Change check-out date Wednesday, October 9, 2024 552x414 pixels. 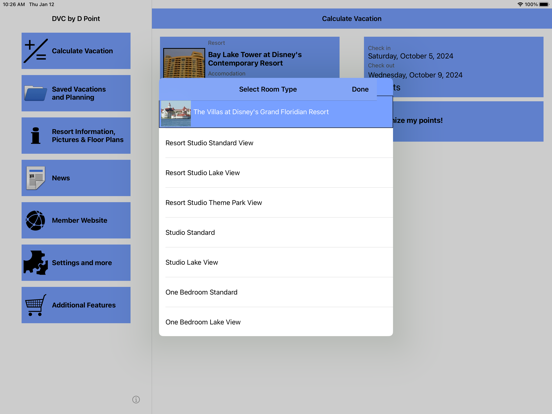tap(415, 75)
